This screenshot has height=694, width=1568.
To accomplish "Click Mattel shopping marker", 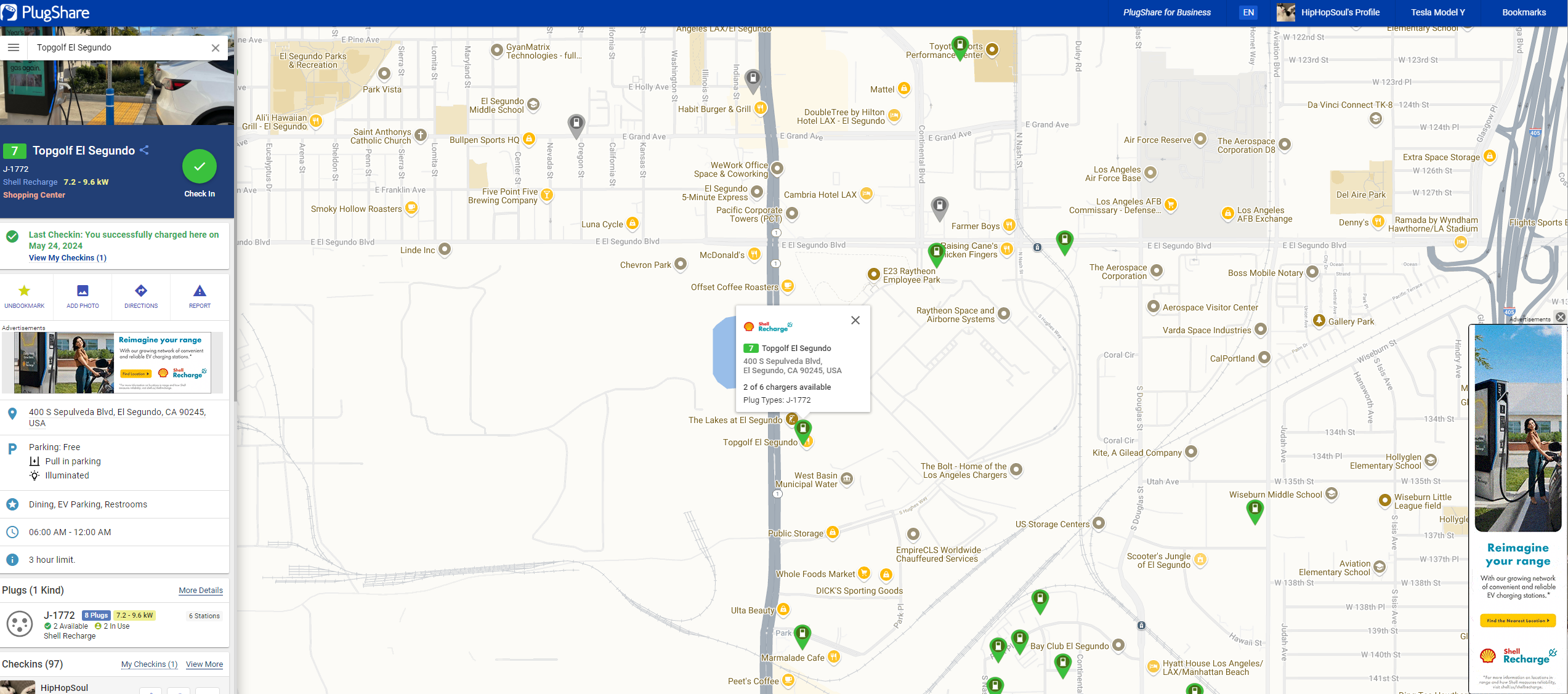I will coord(903,89).
